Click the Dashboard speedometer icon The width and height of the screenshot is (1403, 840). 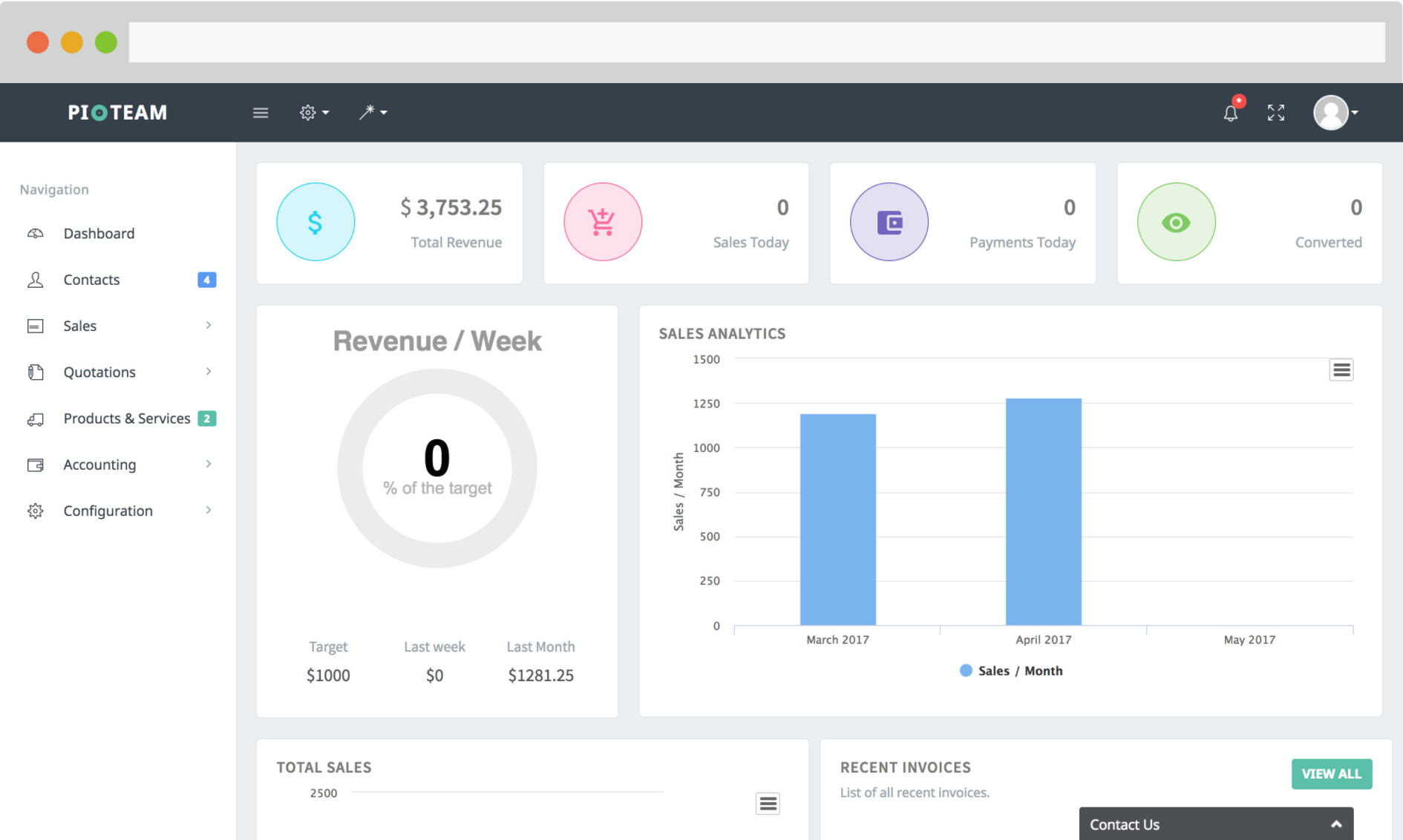coord(36,234)
